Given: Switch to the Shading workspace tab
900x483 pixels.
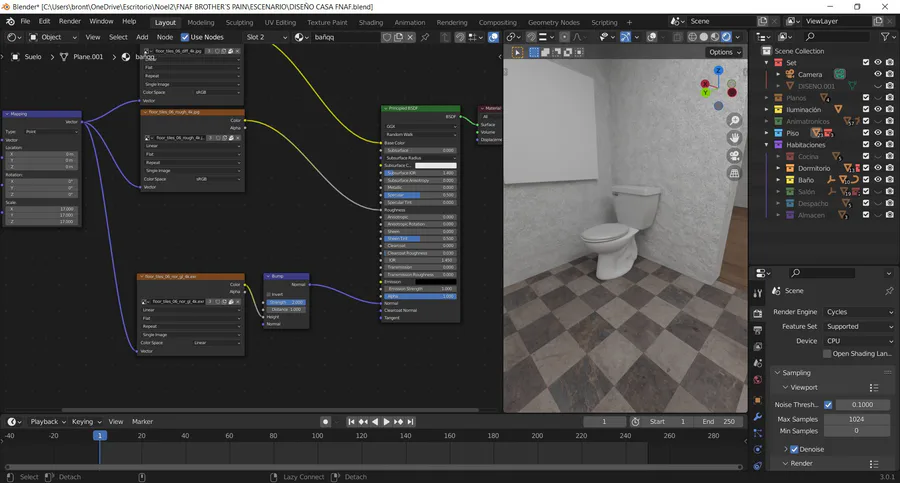Looking at the screenshot, I should pyautogui.click(x=370, y=22).
